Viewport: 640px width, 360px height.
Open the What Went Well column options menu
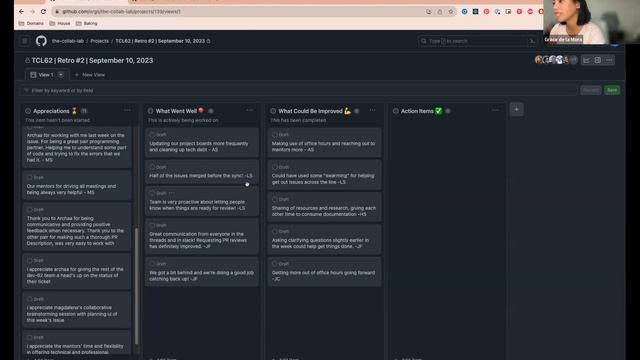[x=250, y=110]
